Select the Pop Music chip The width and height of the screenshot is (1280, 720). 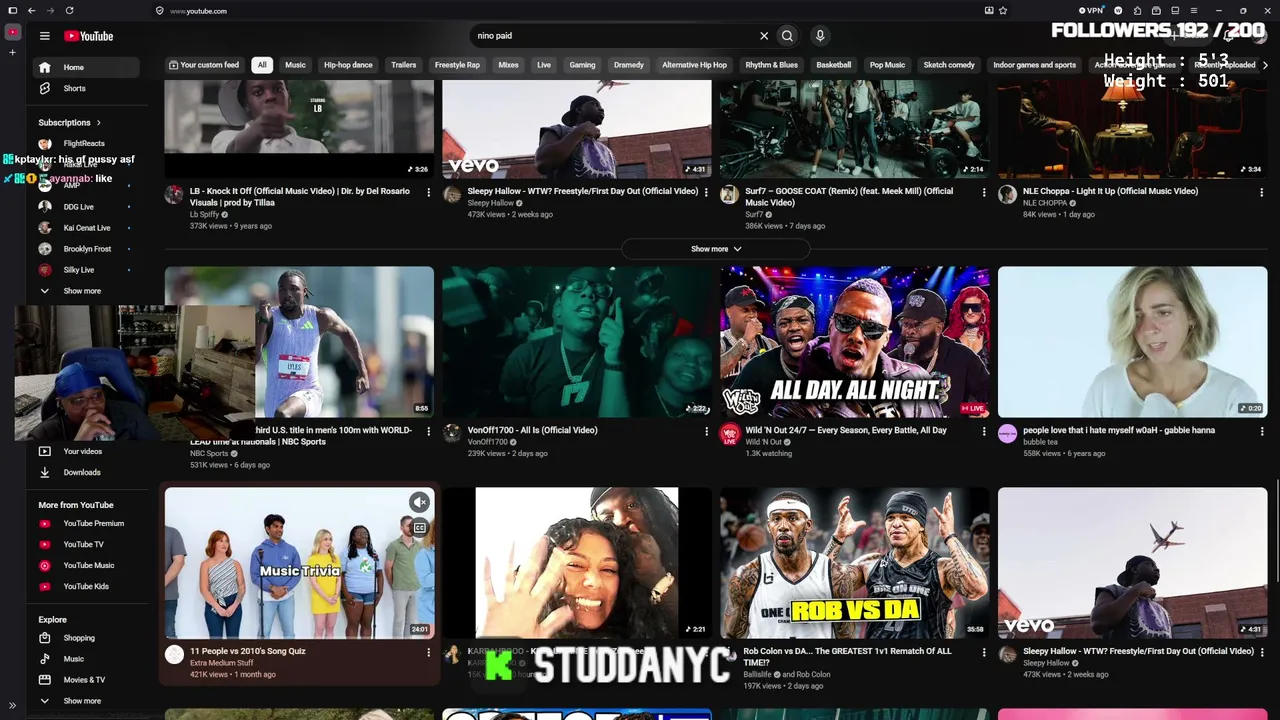(x=887, y=65)
